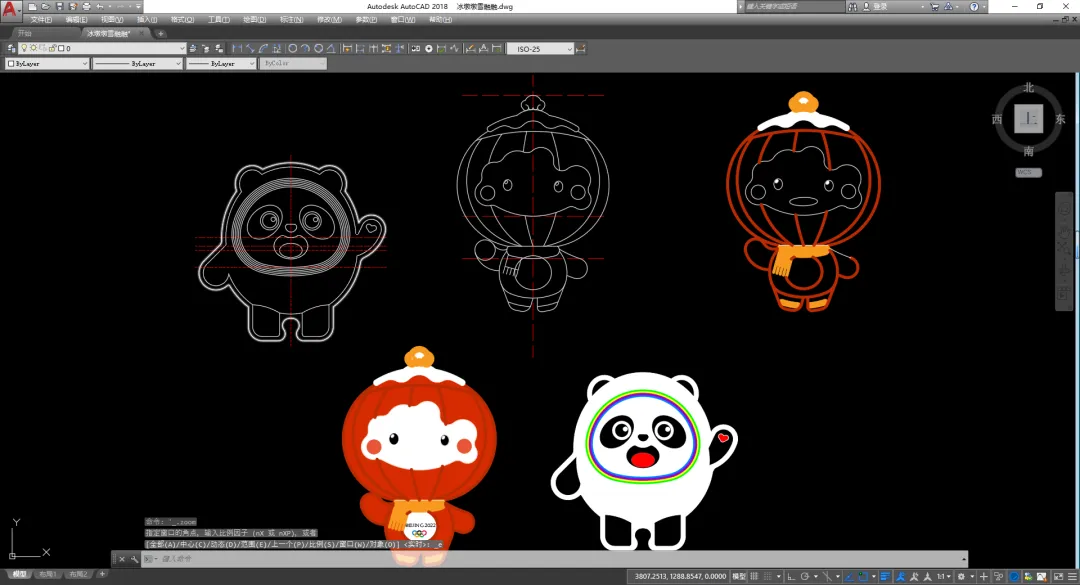Click the help question mark icon
Image resolution: width=1080 pixels, height=585 pixels.
(974, 6)
